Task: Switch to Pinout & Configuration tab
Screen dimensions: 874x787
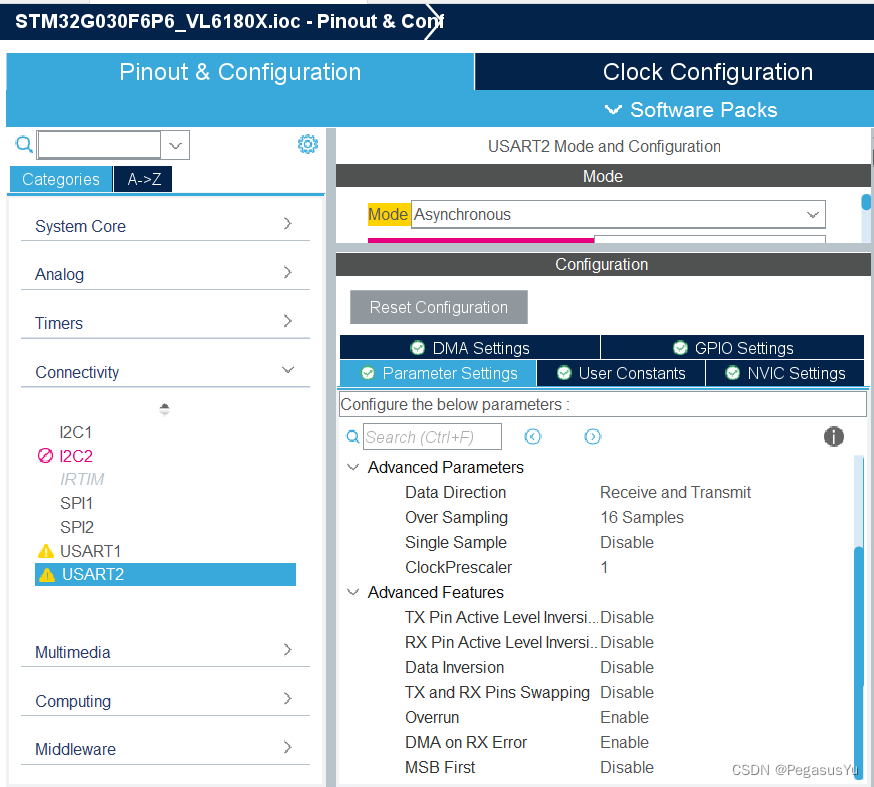Action: (240, 72)
